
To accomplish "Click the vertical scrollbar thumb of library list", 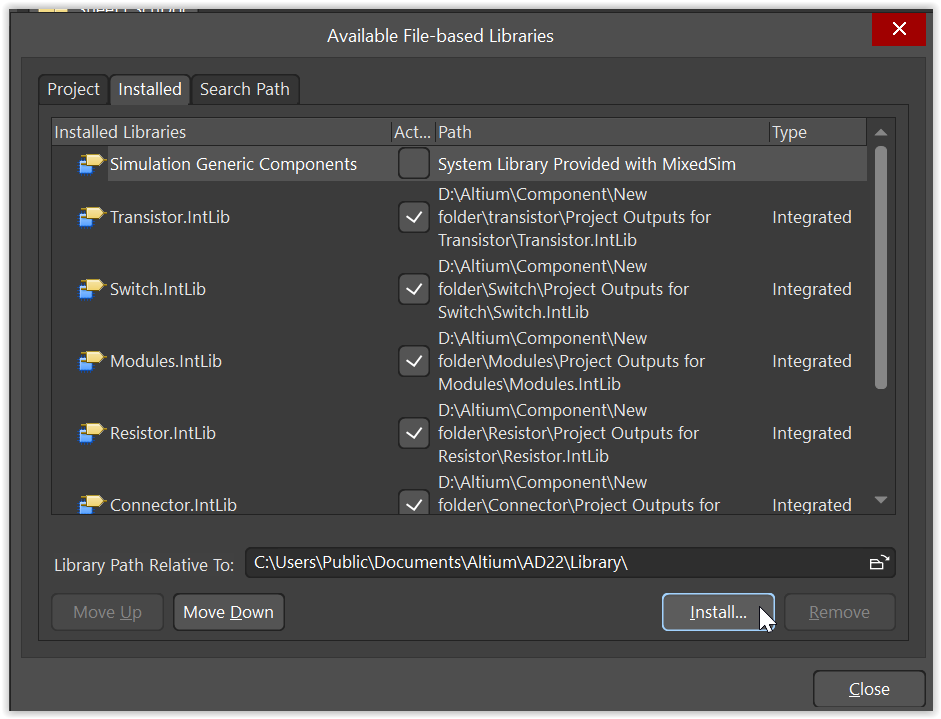I will click(881, 268).
